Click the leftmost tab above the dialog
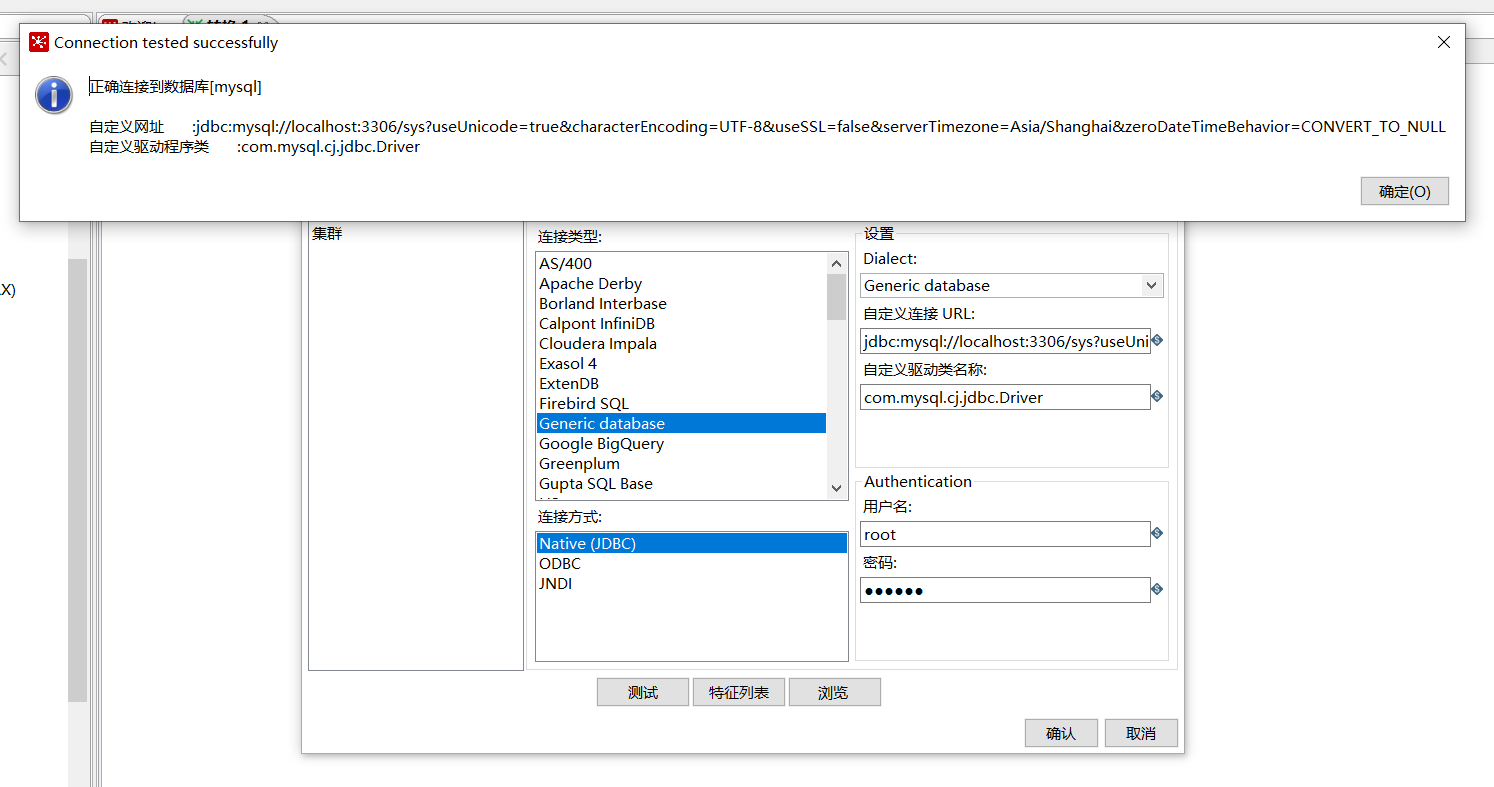The width and height of the screenshot is (1494, 787). pyautogui.click(x=45, y=15)
